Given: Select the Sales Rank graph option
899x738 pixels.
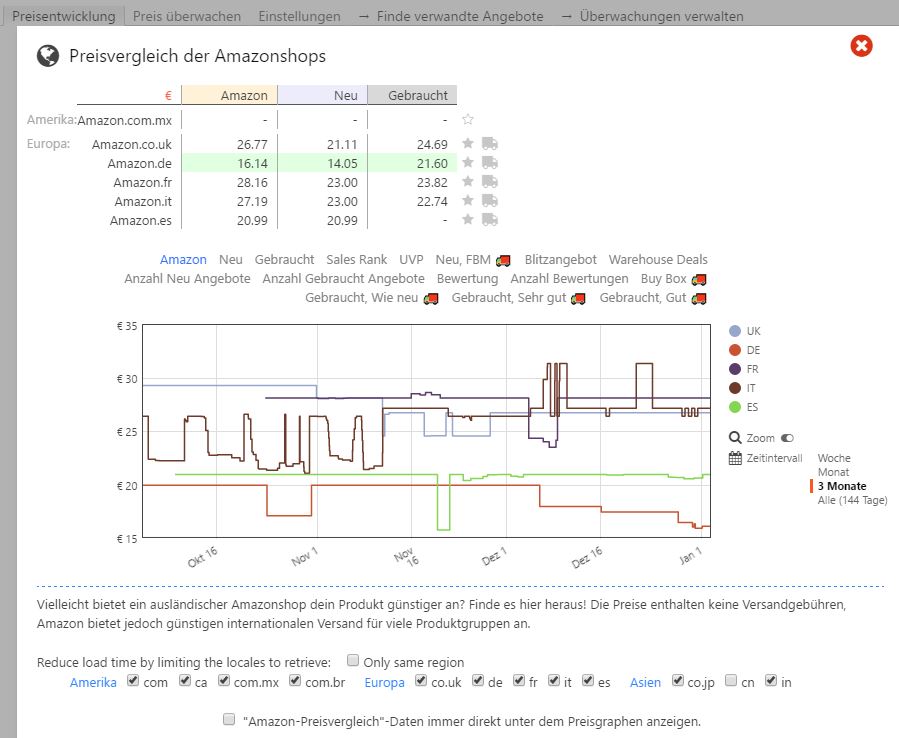Looking at the screenshot, I should click(x=357, y=260).
